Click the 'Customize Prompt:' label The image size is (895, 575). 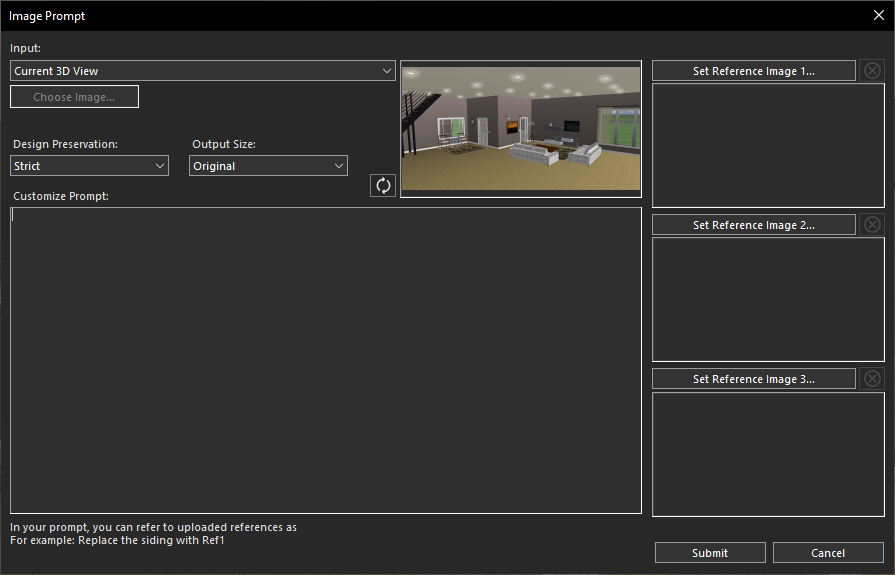(x=61, y=196)
